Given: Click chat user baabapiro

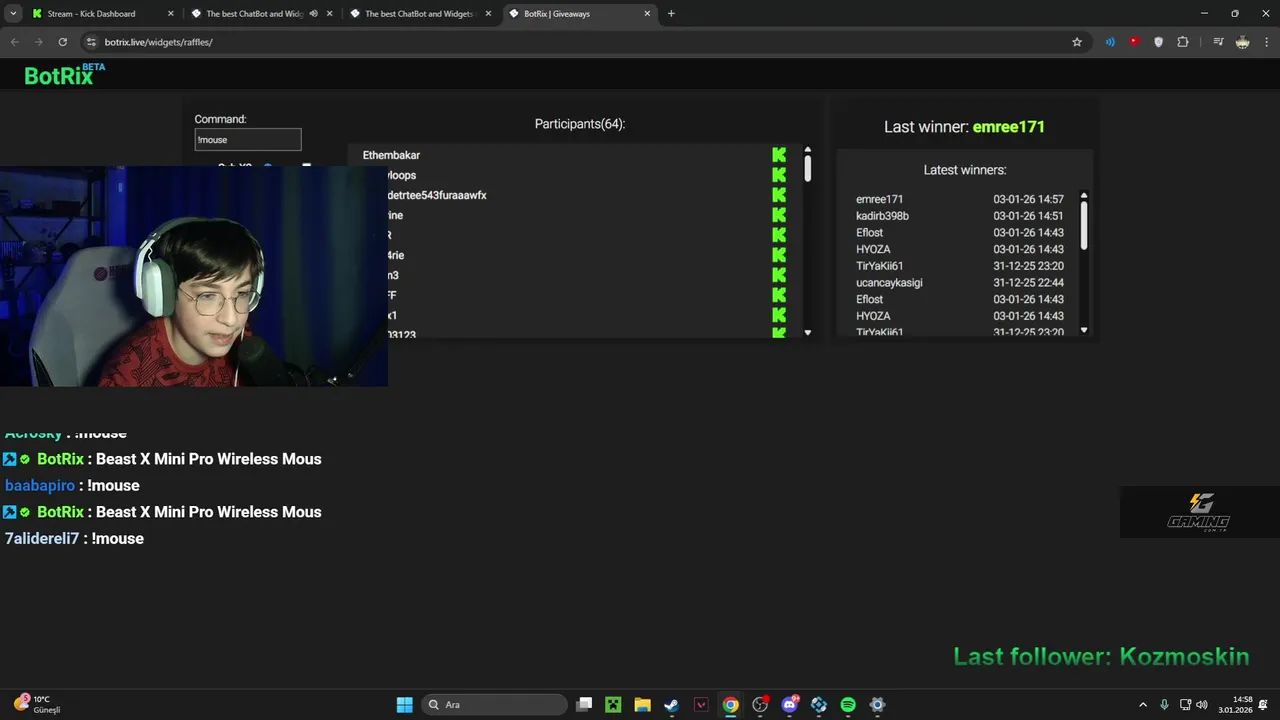Looking at the screenshot, I should pos(40,485).
